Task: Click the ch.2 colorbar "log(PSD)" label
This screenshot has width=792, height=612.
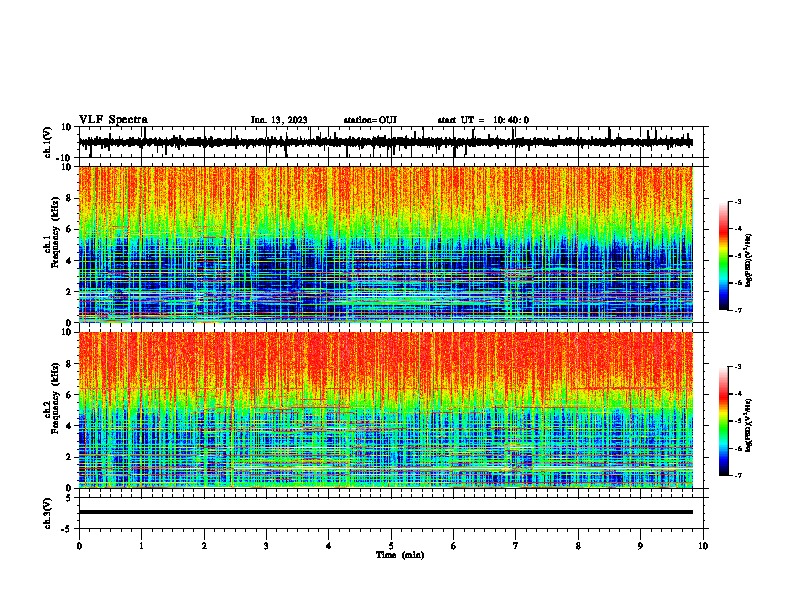Action: point(748,425)
